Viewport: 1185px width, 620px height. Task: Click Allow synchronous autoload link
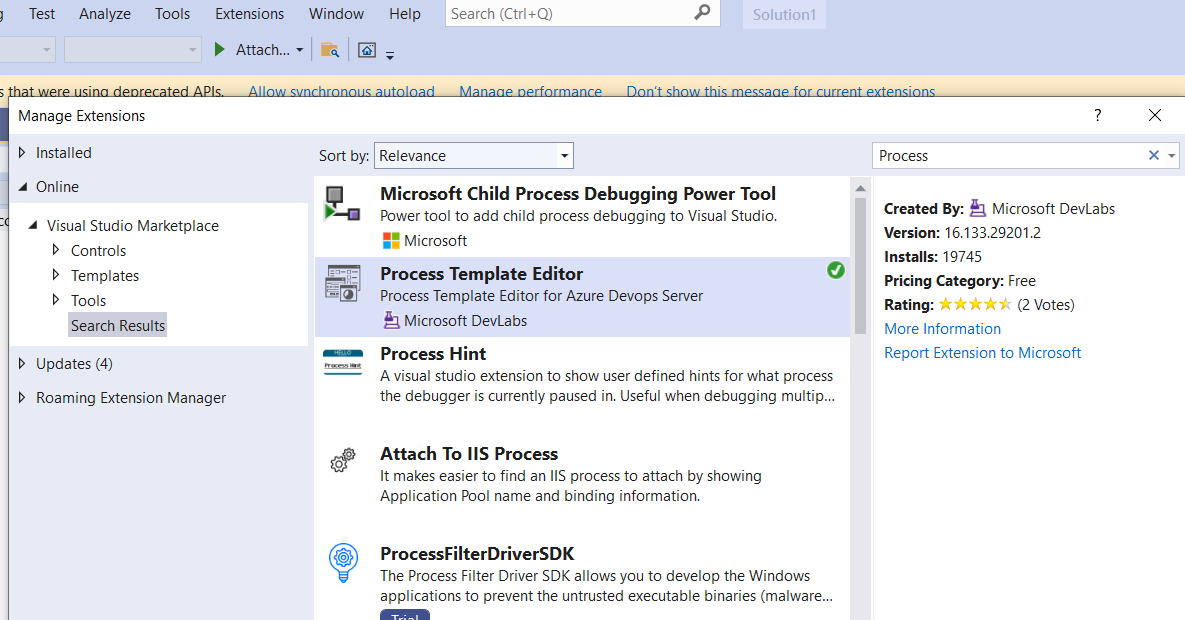pos(342,91)
